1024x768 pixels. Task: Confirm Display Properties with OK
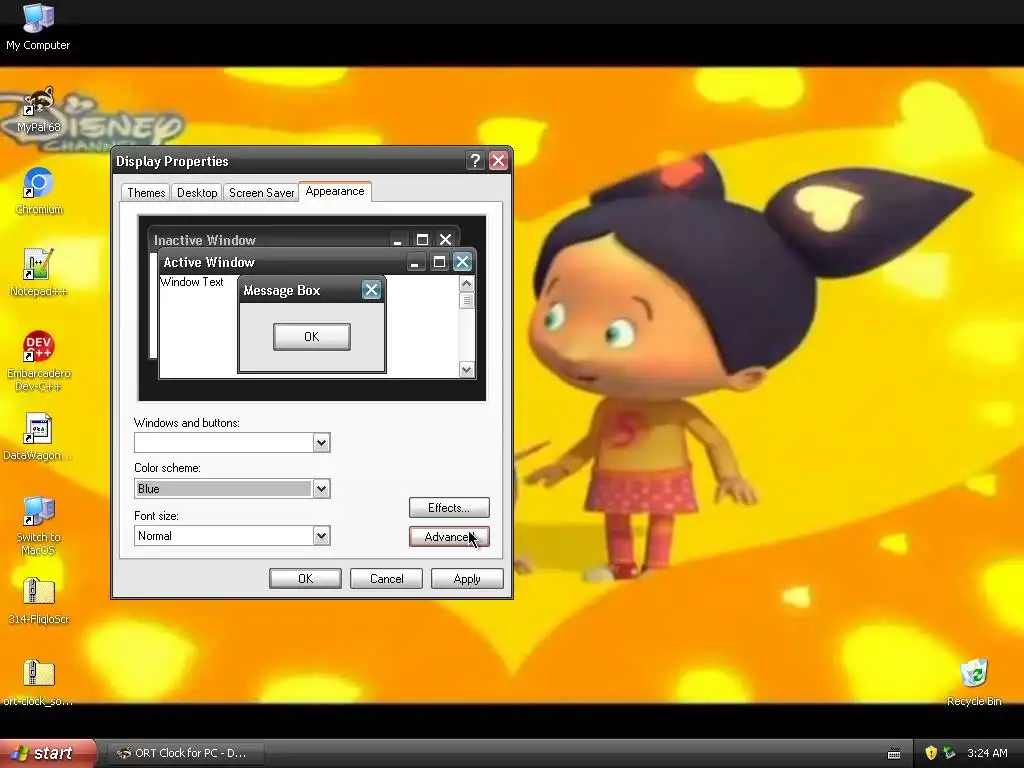coord(305,579)
